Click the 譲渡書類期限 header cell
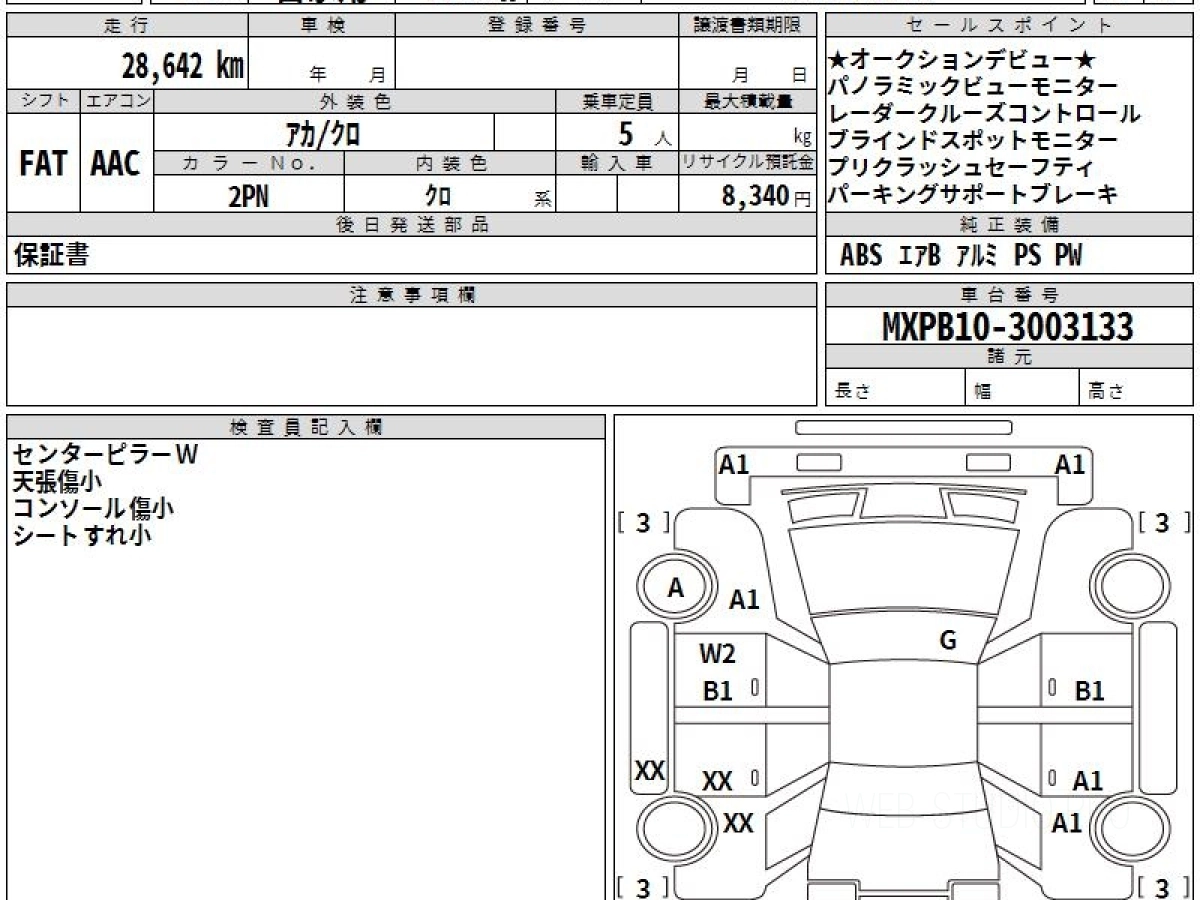Image resolution: width=1200 pixels, height=900 pixels. tap(747, 26)
